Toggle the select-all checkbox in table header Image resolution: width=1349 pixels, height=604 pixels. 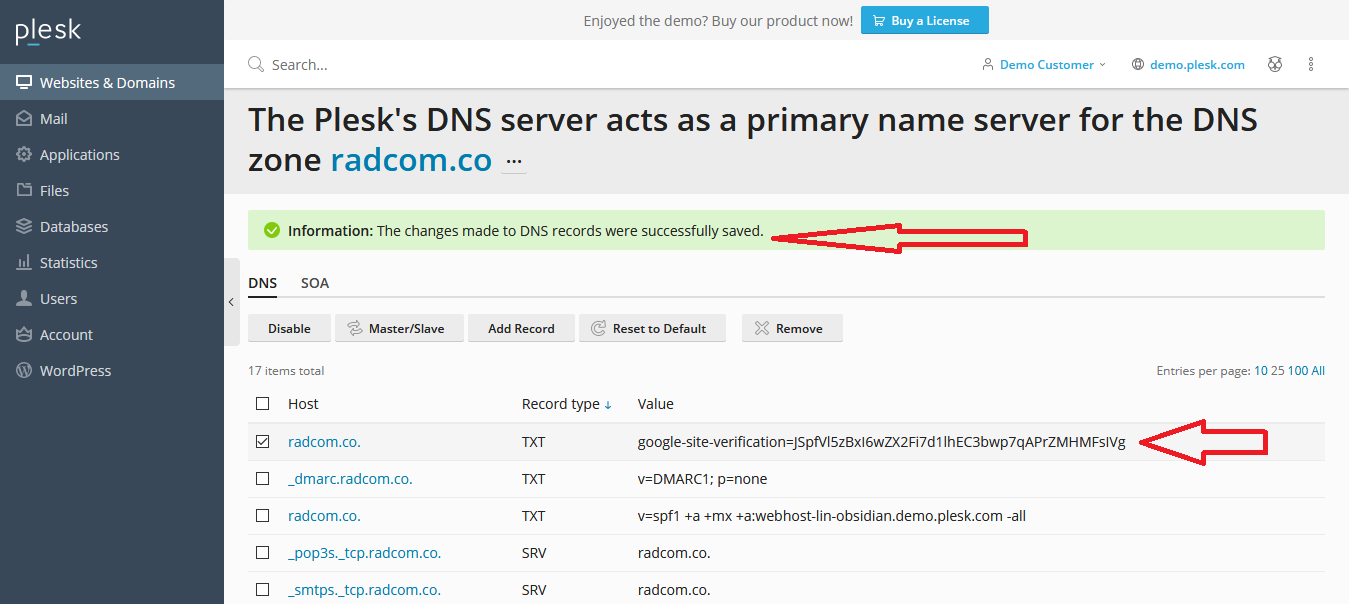[x=263, y=404]
